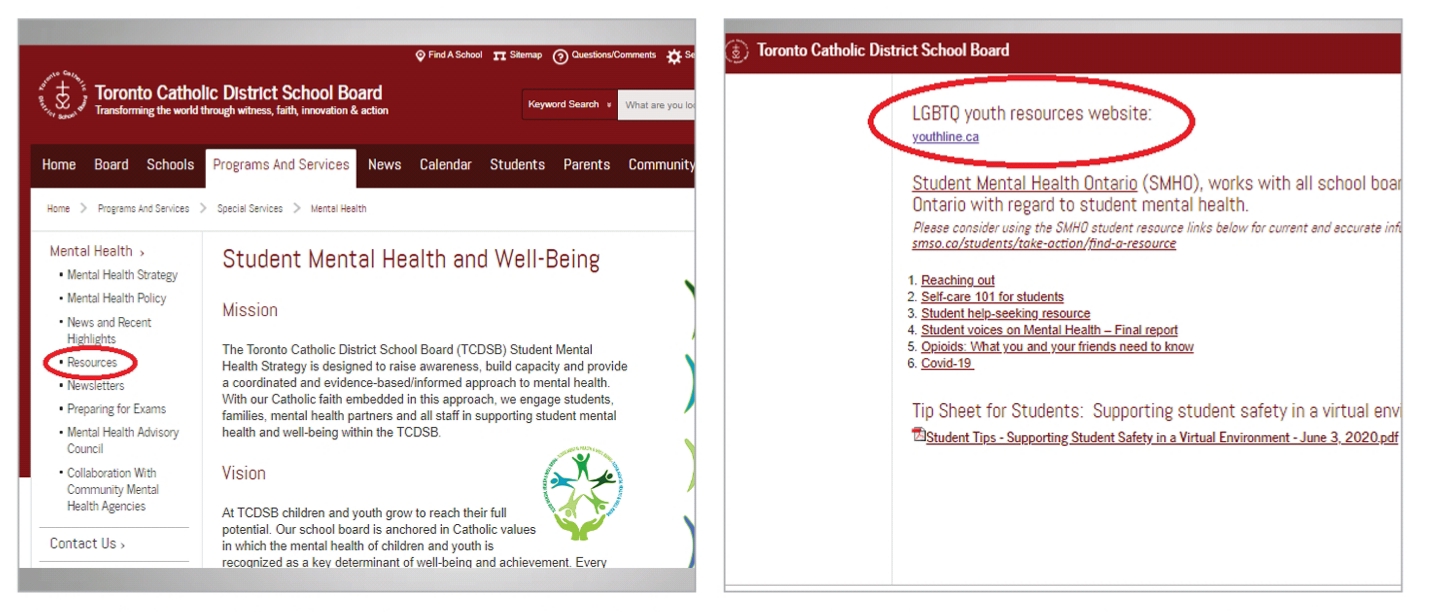Open the Community menu item
The image size is (1432, 612).
click(661, 165)
